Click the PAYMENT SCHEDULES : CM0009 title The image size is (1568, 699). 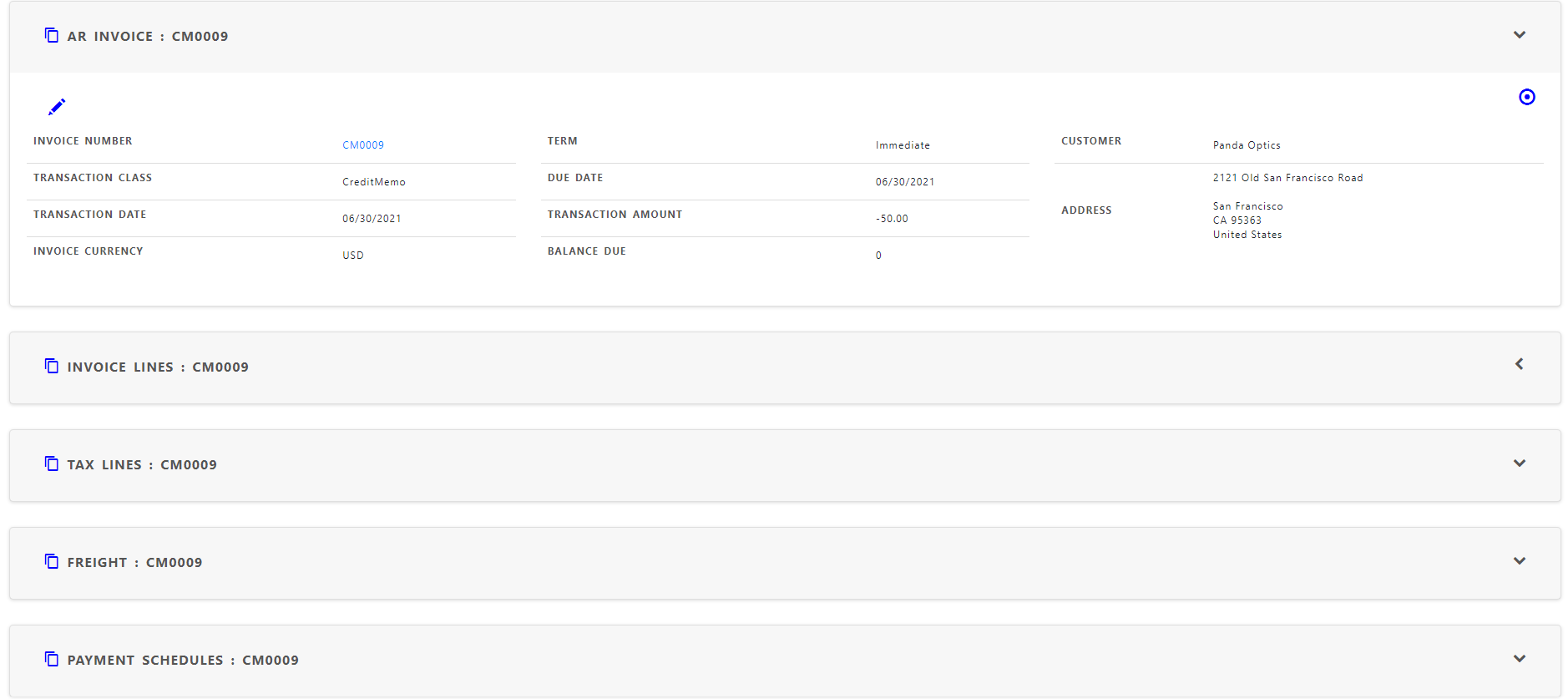[183, 660]
